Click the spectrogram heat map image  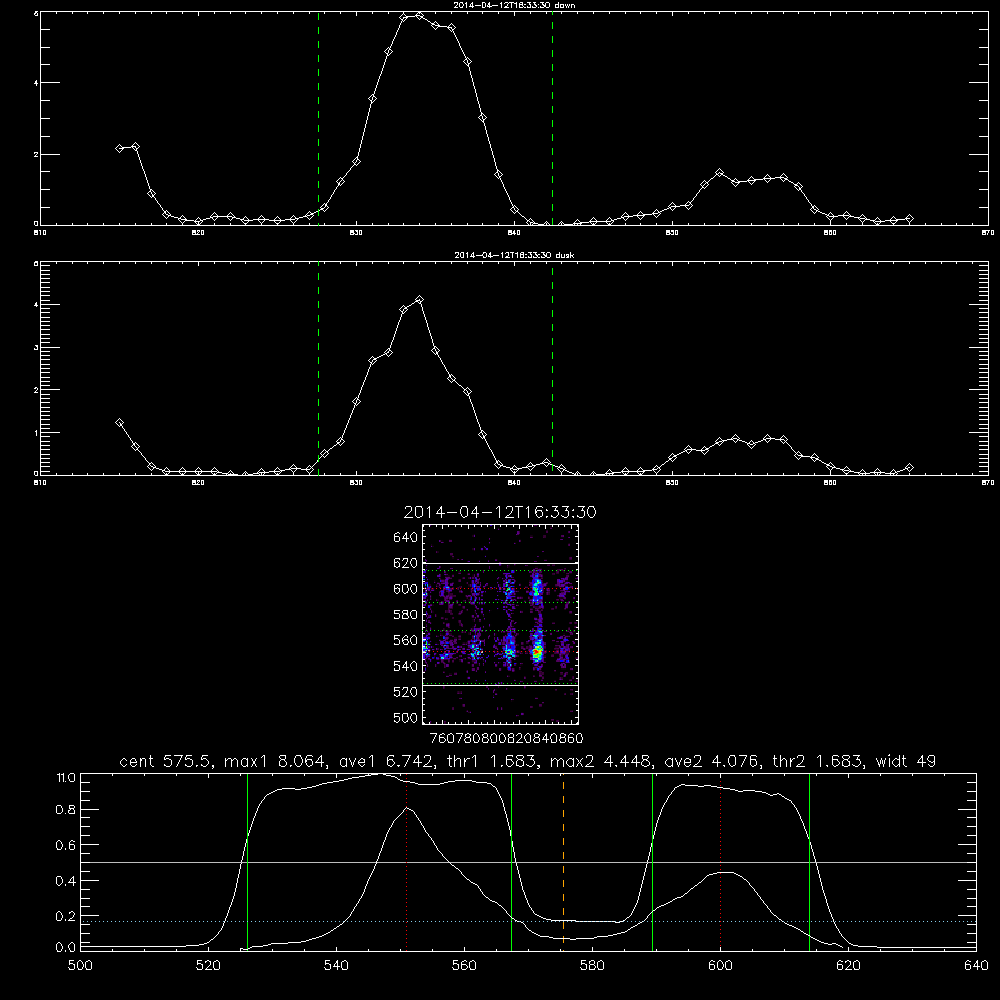(x=500, y=624)
